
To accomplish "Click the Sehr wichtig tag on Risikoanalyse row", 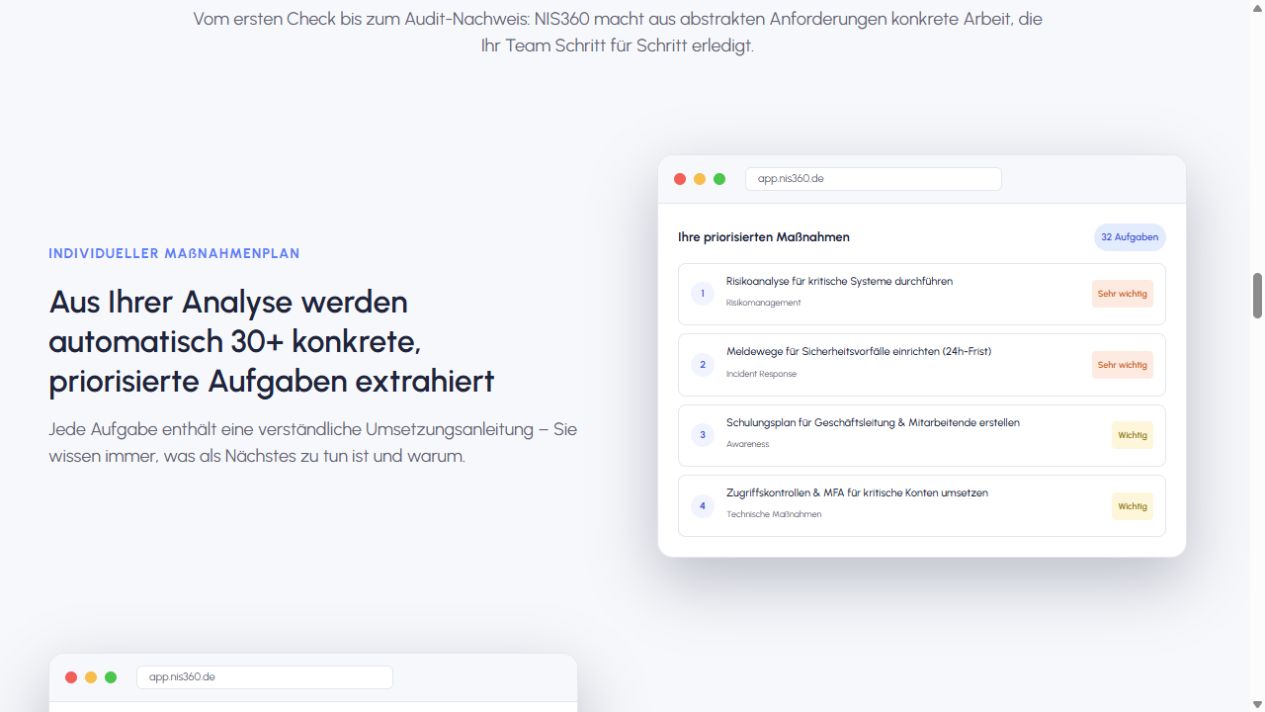I will coord(1122,294).
